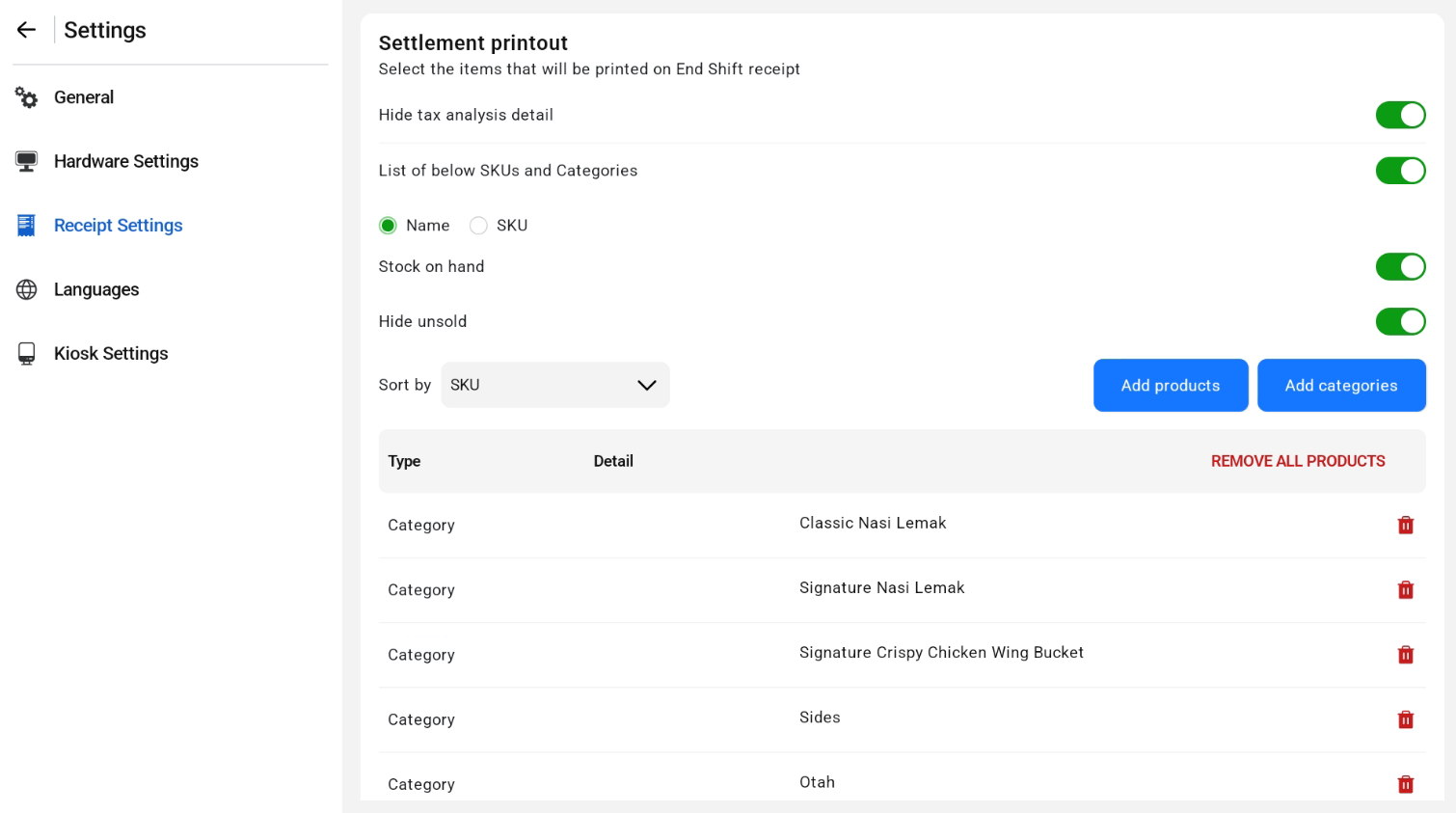
Task: Disable List of below SKUs and Categories
Action: 1400,171
